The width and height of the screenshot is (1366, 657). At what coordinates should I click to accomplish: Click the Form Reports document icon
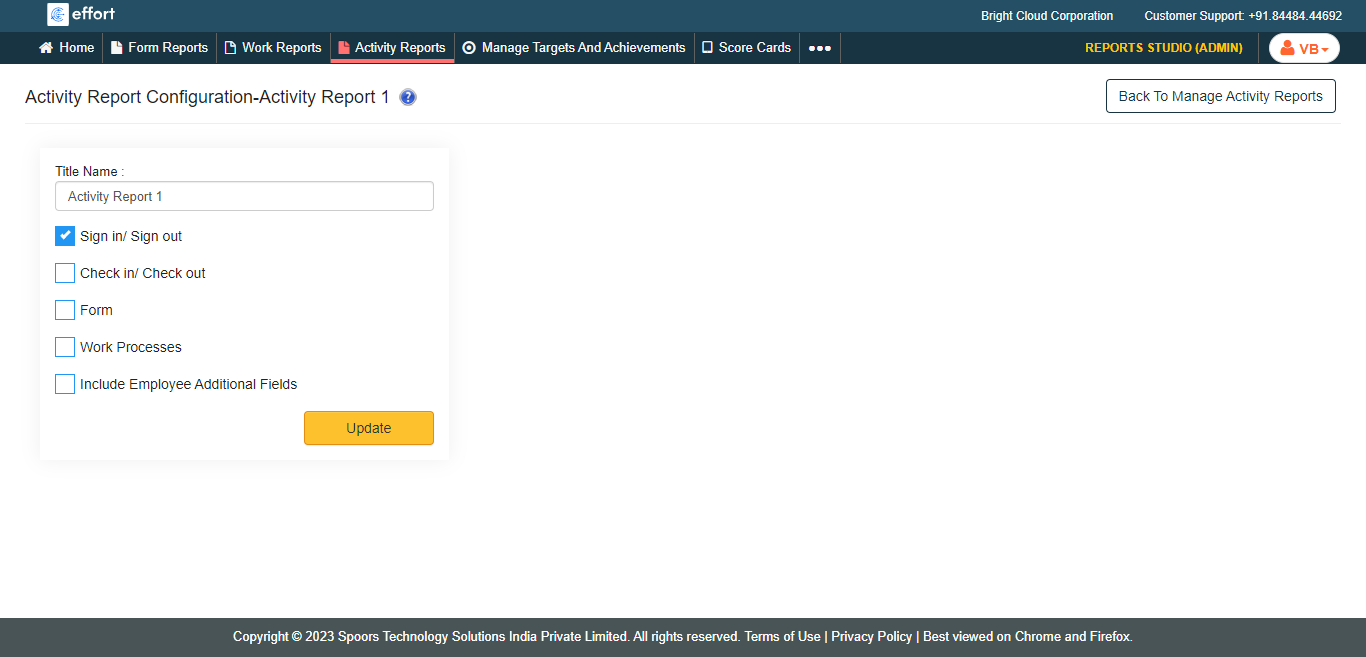[x=116, y=47]
